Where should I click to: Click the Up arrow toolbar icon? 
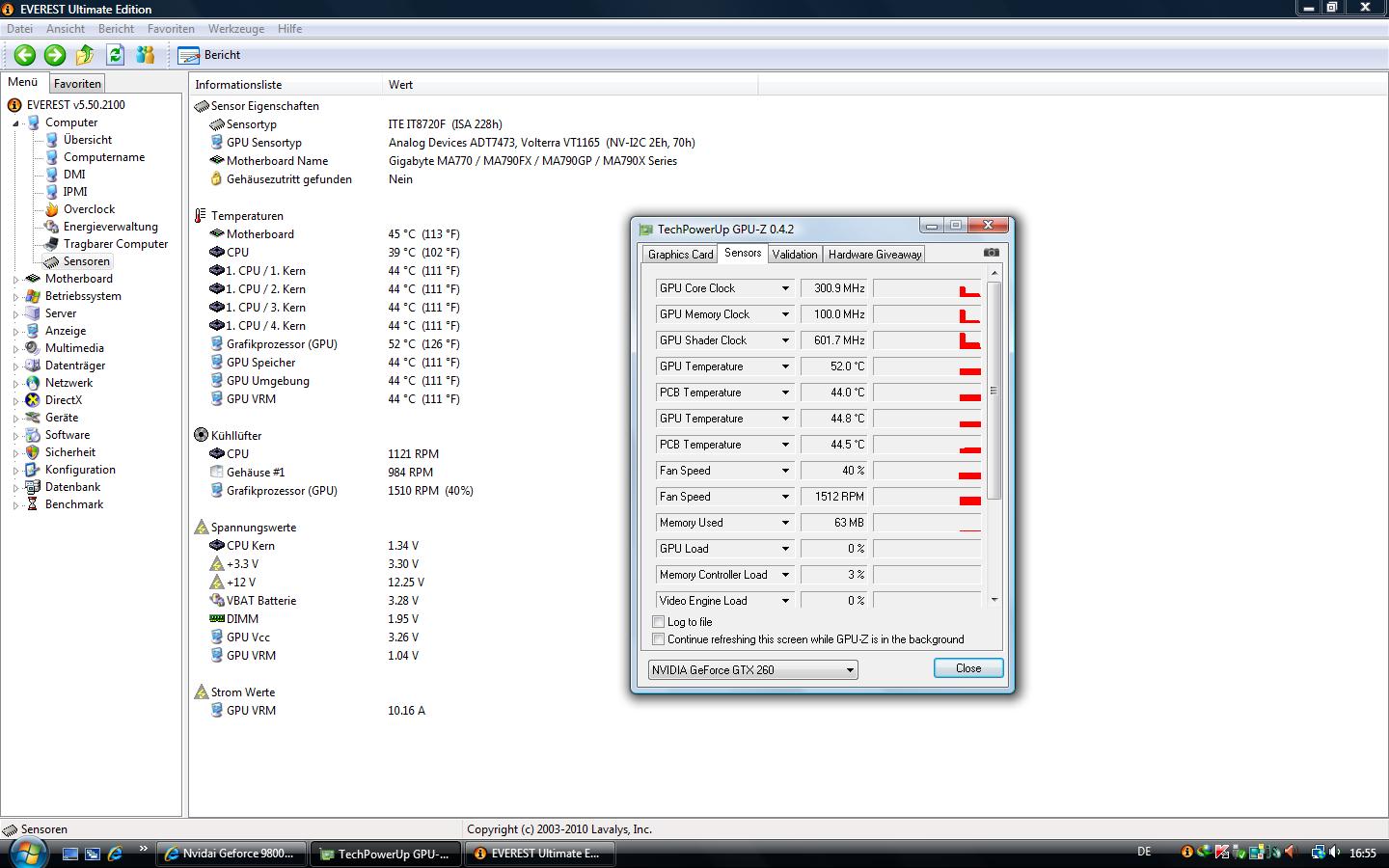coord(85,55)
